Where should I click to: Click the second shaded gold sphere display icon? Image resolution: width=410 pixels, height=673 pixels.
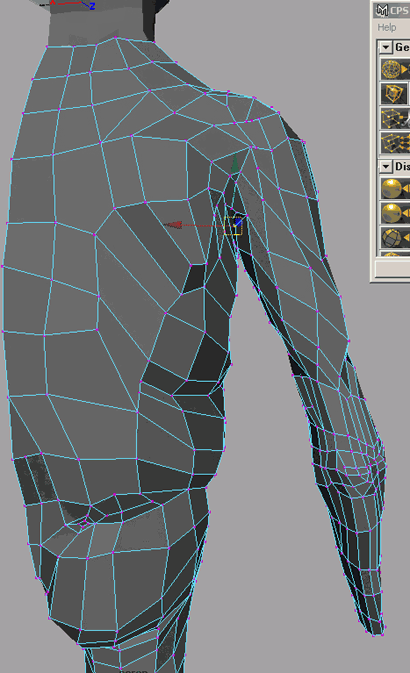(x=395, y=213)
